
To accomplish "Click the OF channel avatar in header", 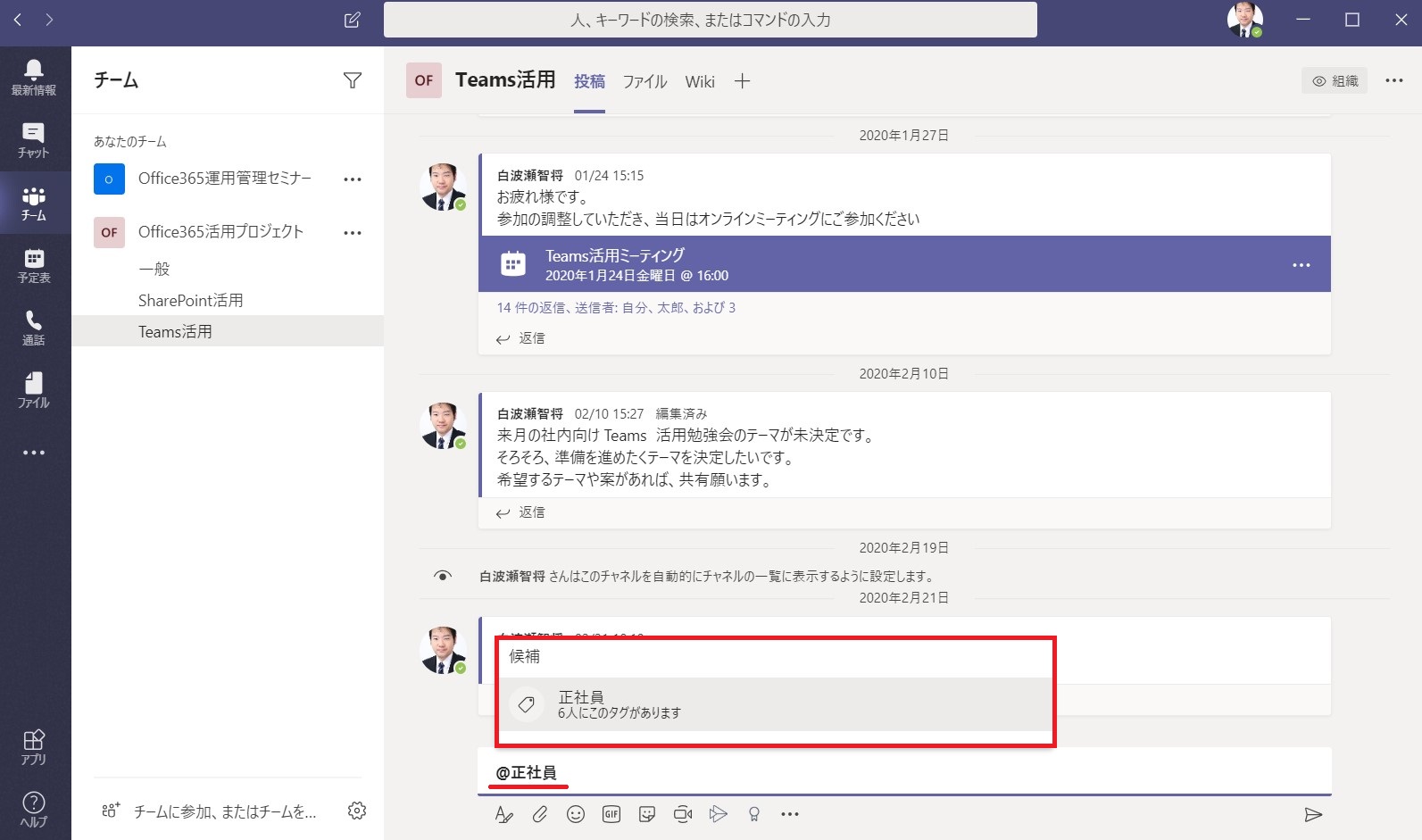I will coord(424,80).
